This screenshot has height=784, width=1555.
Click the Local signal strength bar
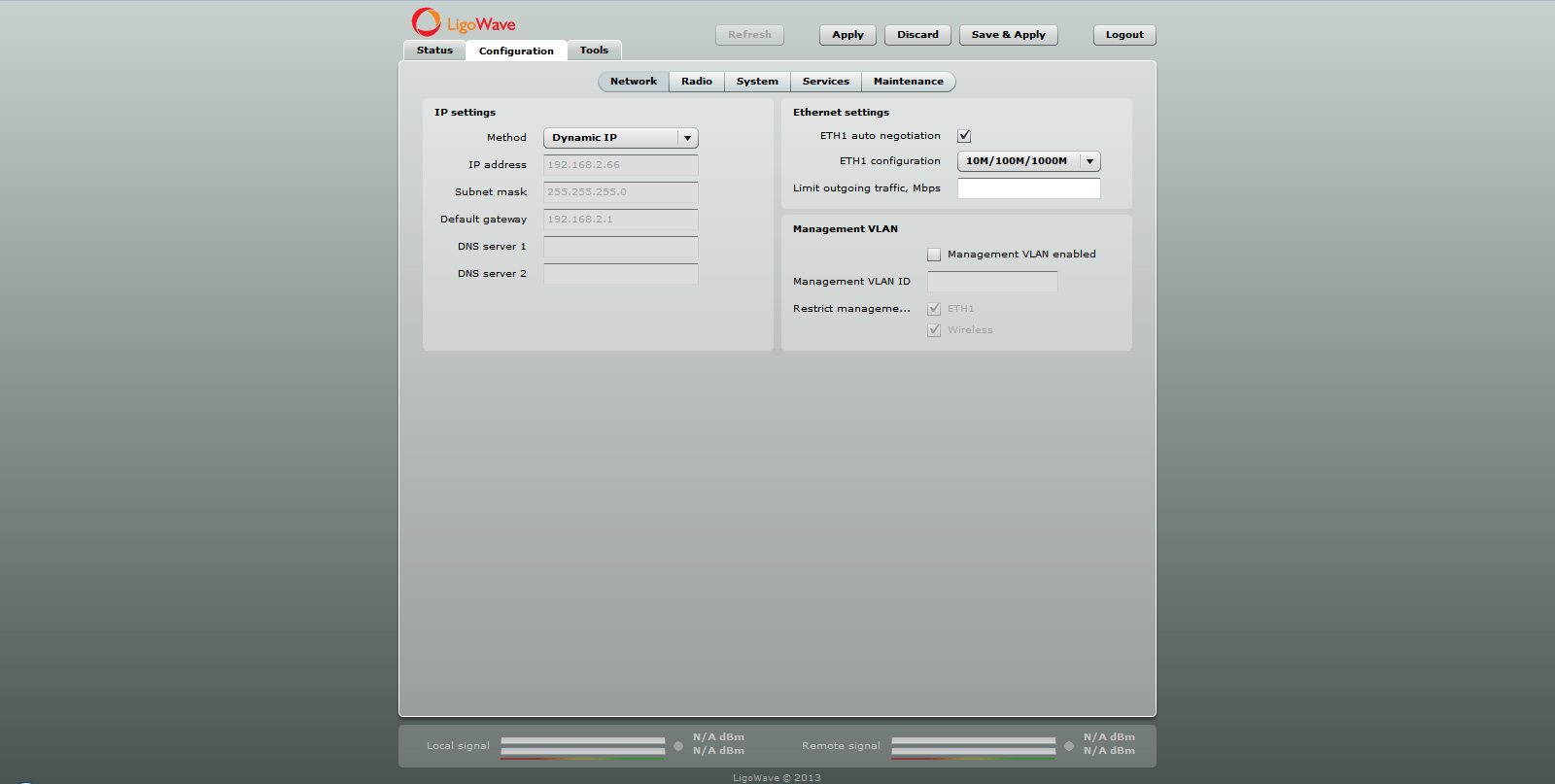[582, 746]
